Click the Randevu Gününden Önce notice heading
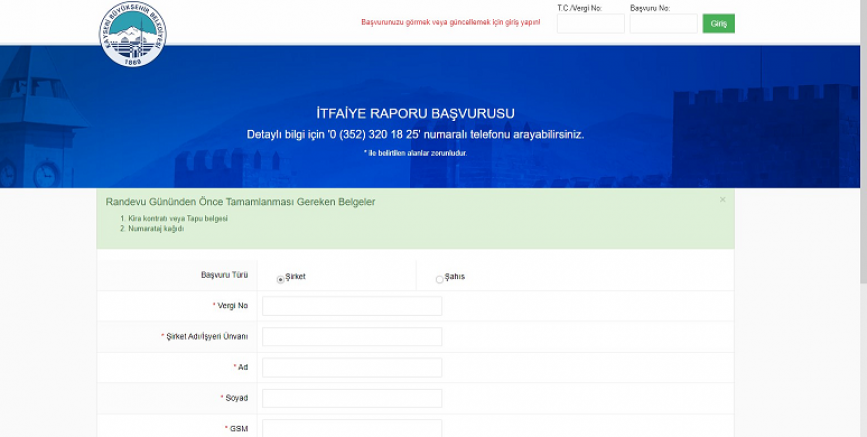 click(240, 202)
